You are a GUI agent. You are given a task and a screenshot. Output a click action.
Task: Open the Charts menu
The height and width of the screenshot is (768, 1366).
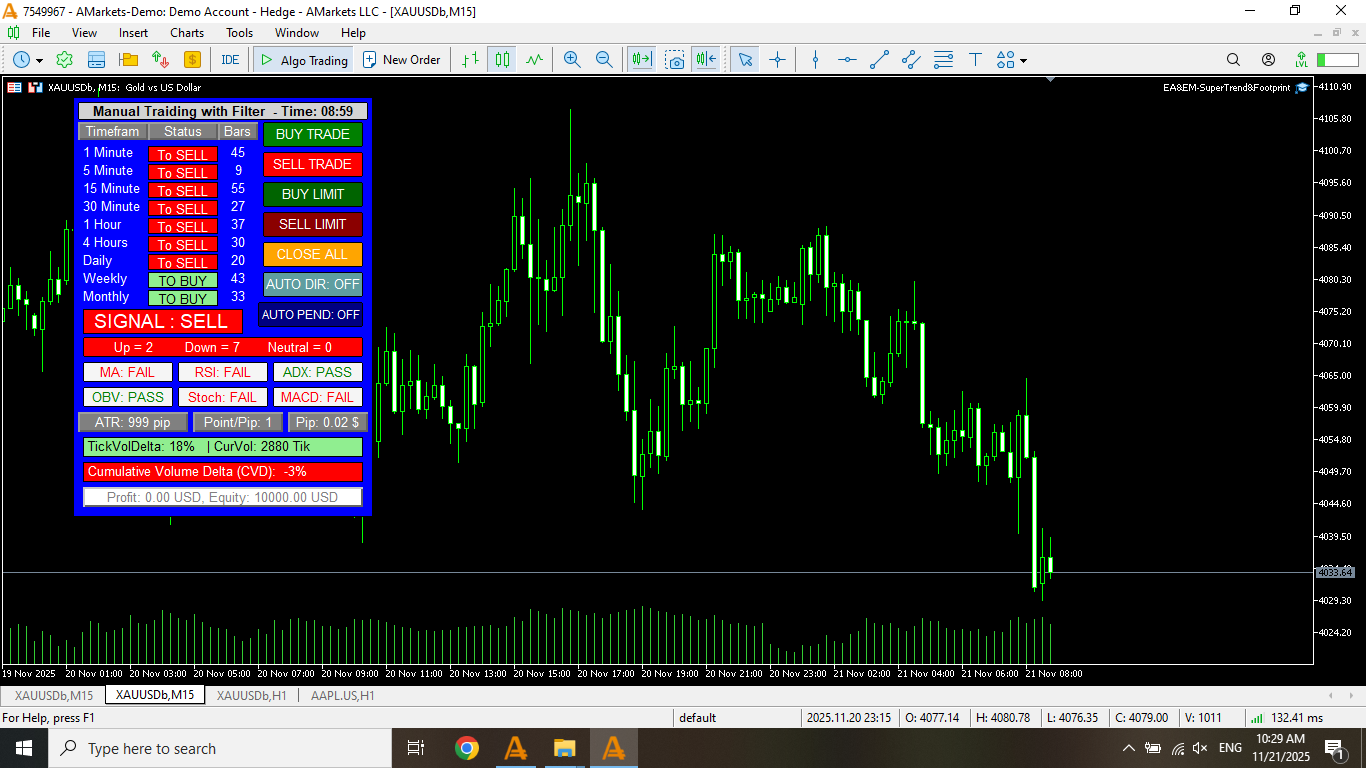point(186,32)
